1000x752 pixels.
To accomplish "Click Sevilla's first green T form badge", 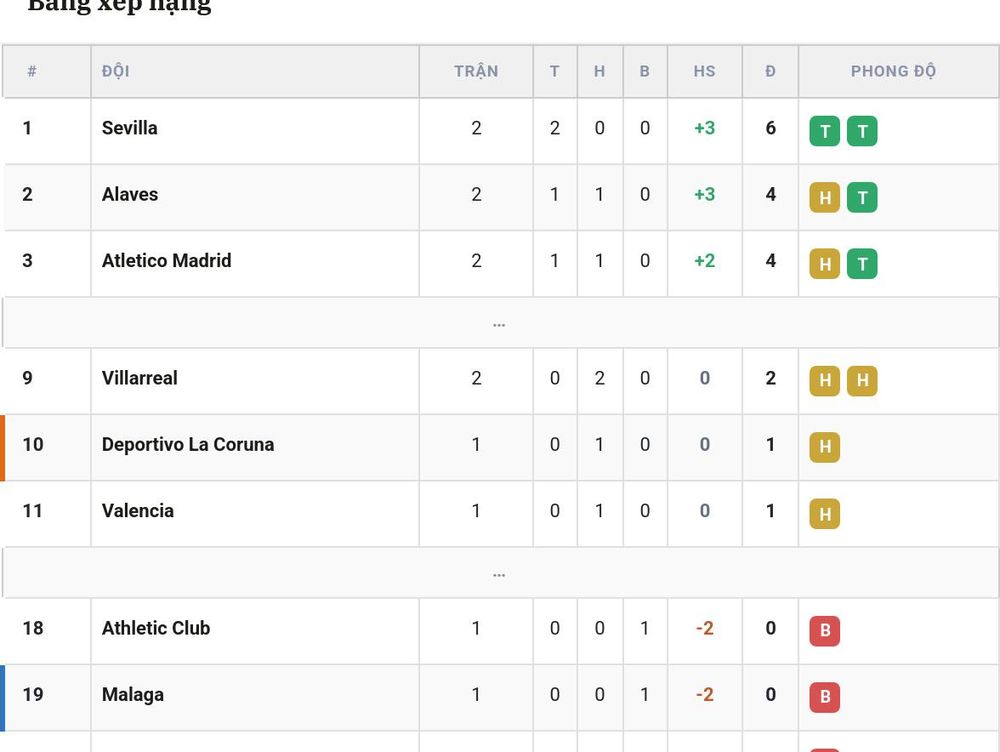I will pyautogui.click(x=825, y=131).
